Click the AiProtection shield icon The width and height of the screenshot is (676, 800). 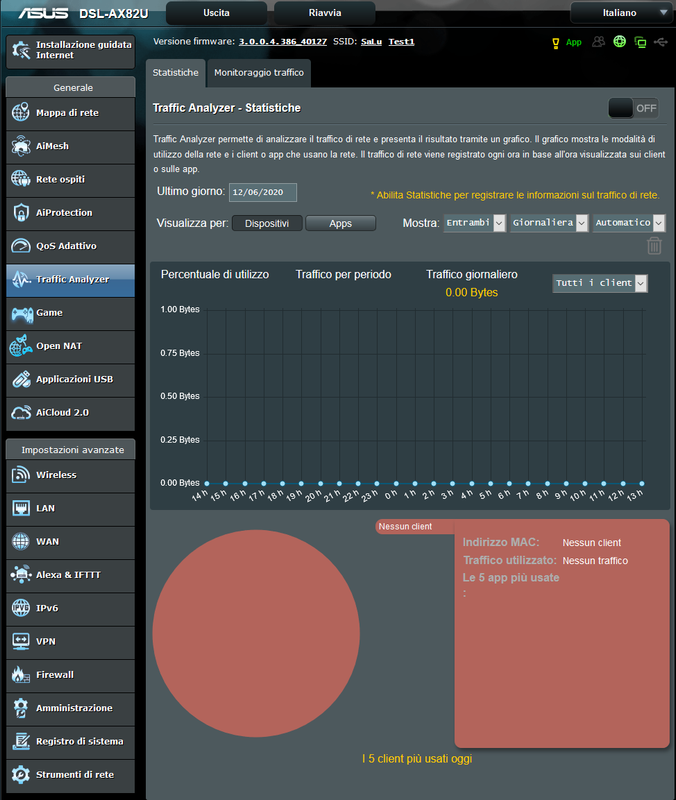tap(21, 212)
